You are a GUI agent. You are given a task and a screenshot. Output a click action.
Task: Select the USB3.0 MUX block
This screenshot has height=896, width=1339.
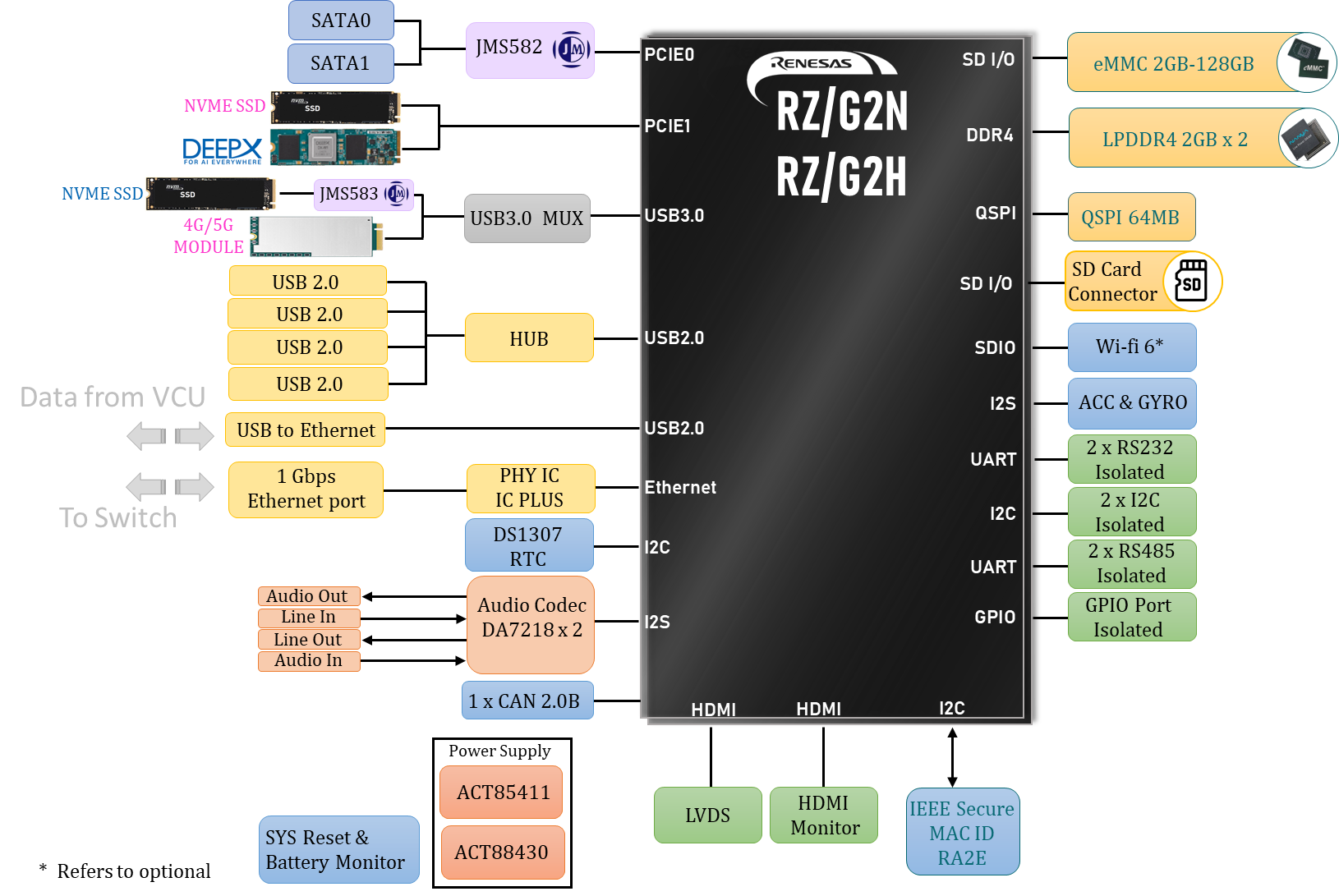(527, 218)
